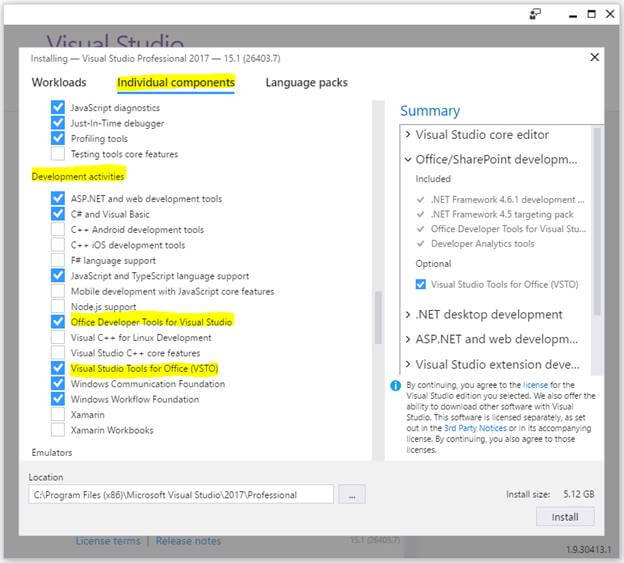Uncheck C# and Visual Basic

click(x=58, y=214)
